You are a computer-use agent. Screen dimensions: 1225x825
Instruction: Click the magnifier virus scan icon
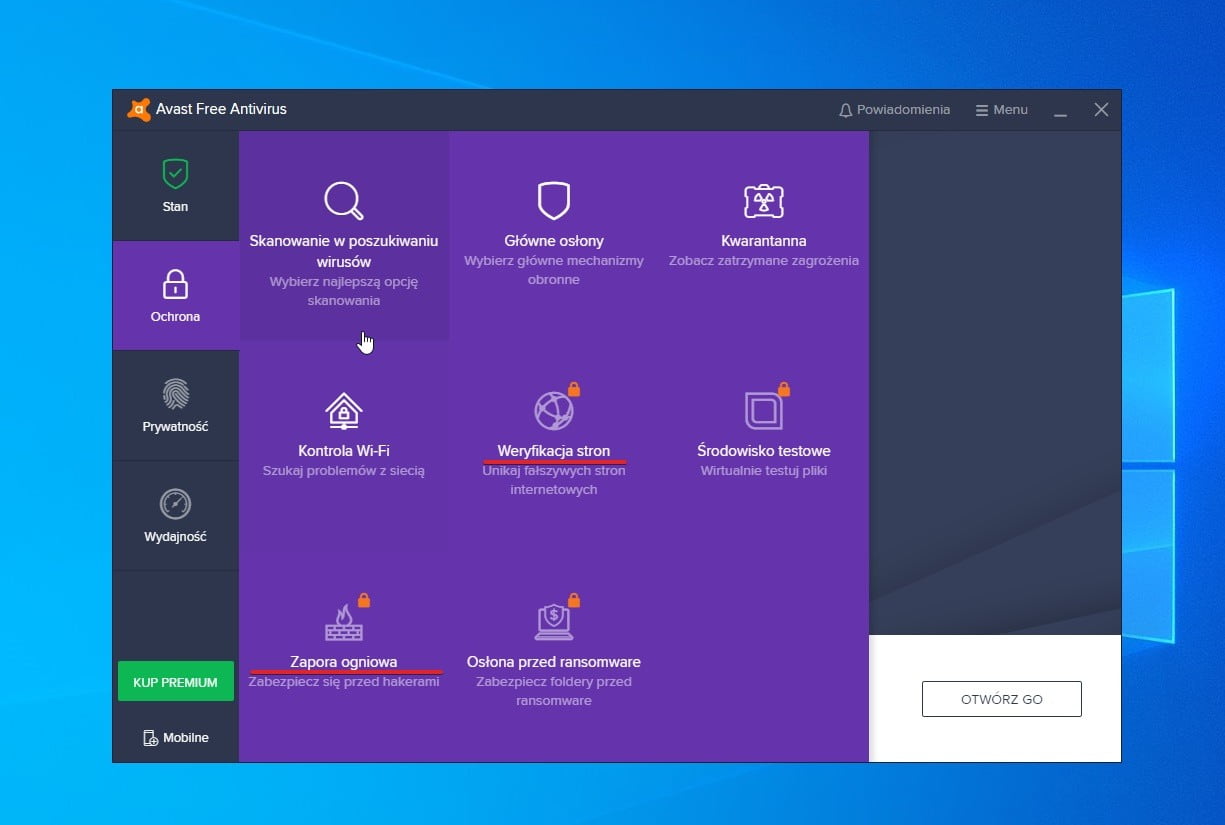pos(343,200)
